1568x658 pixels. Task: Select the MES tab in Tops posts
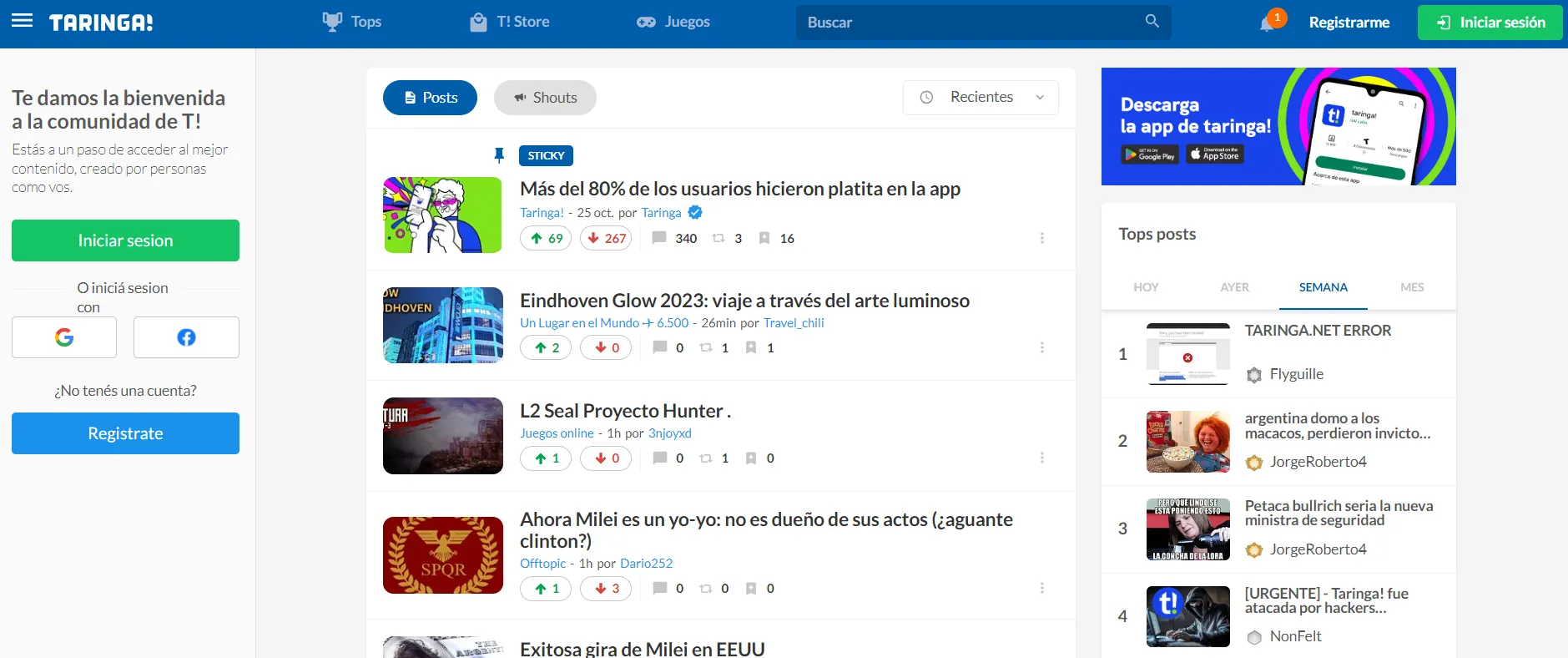[x=1412, y=287]
